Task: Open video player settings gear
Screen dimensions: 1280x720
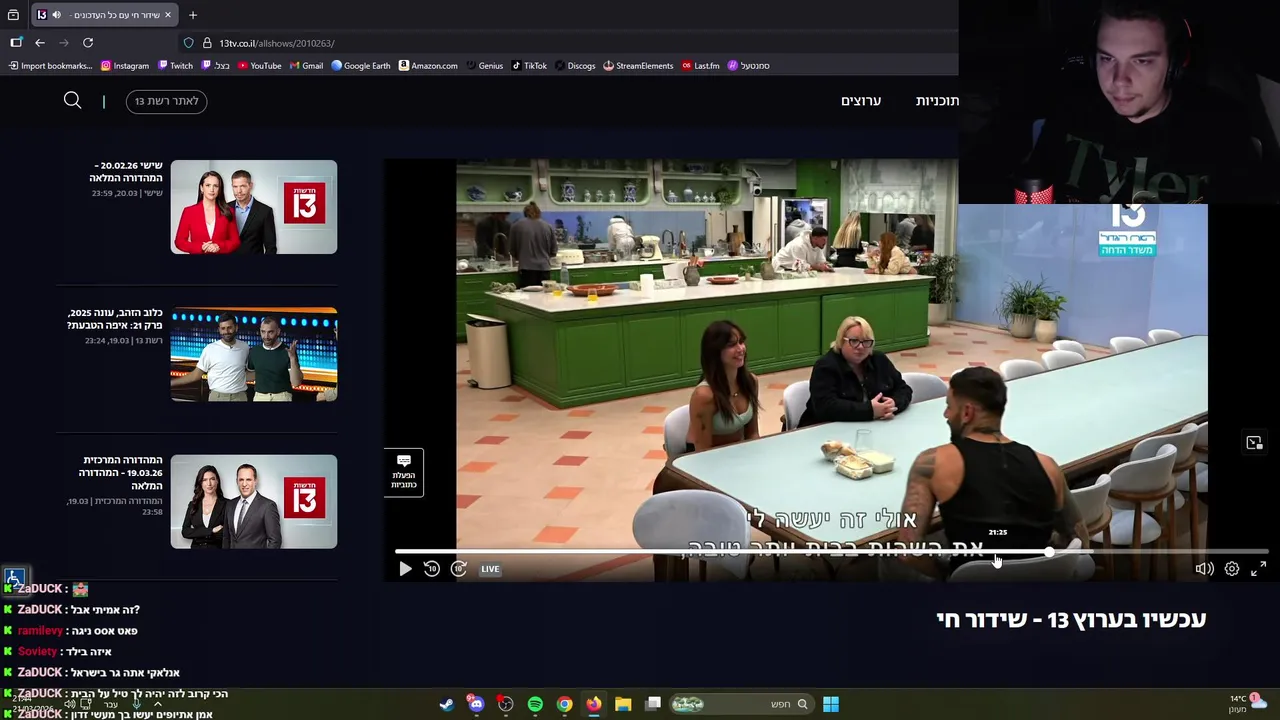Action: pos(1232,569)
